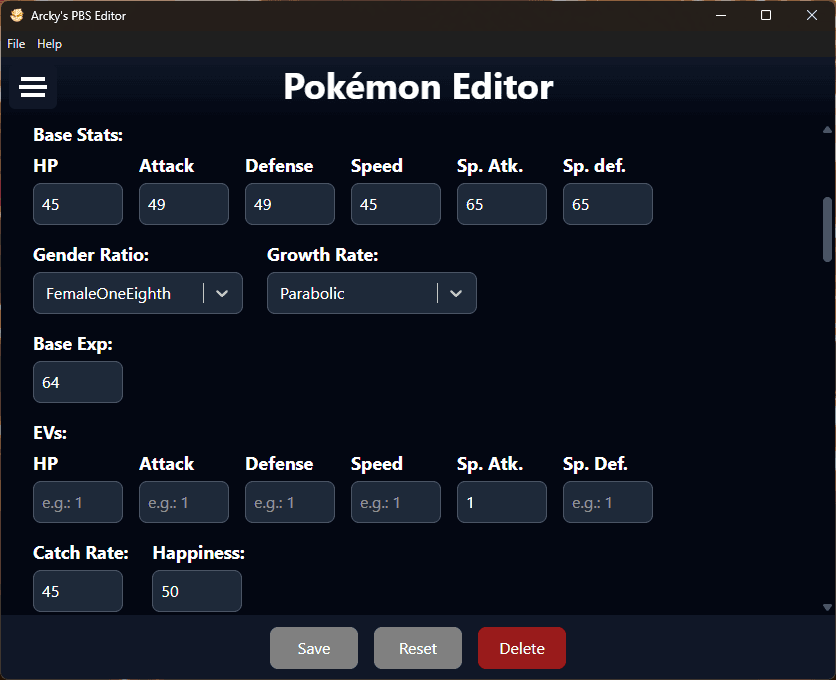Image resolution: width=836 pixels, height=680 pixels.
Task: Click the scroll down arrow
Action: click(827, 607)
